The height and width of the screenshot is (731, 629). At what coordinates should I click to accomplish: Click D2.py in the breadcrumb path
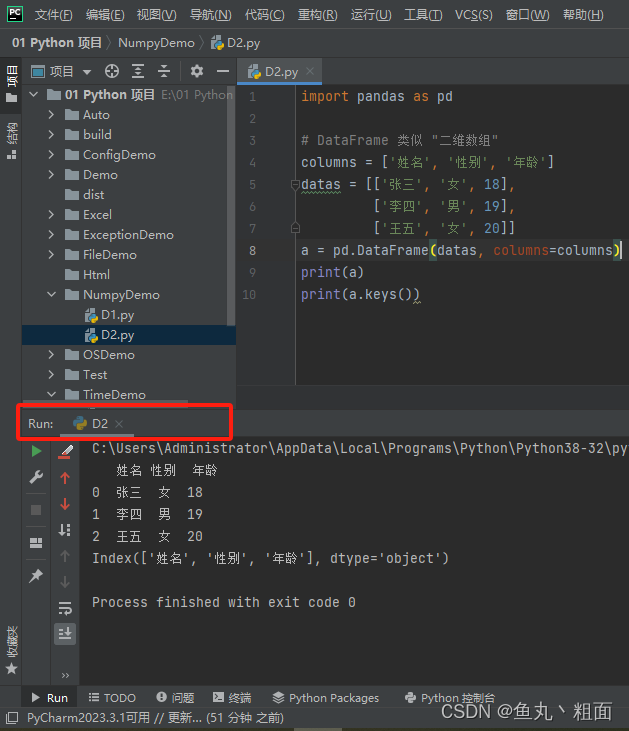tap(236, 43)
